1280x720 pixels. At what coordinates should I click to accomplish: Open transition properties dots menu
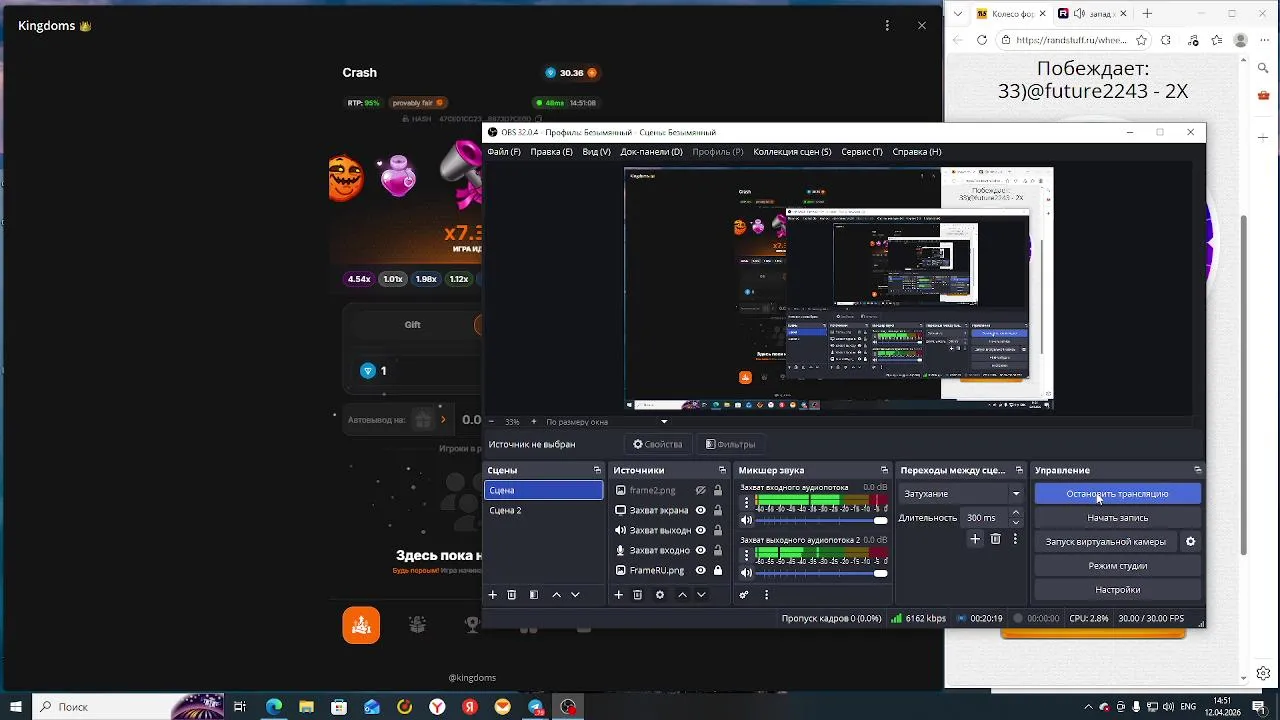point(1016,539)
